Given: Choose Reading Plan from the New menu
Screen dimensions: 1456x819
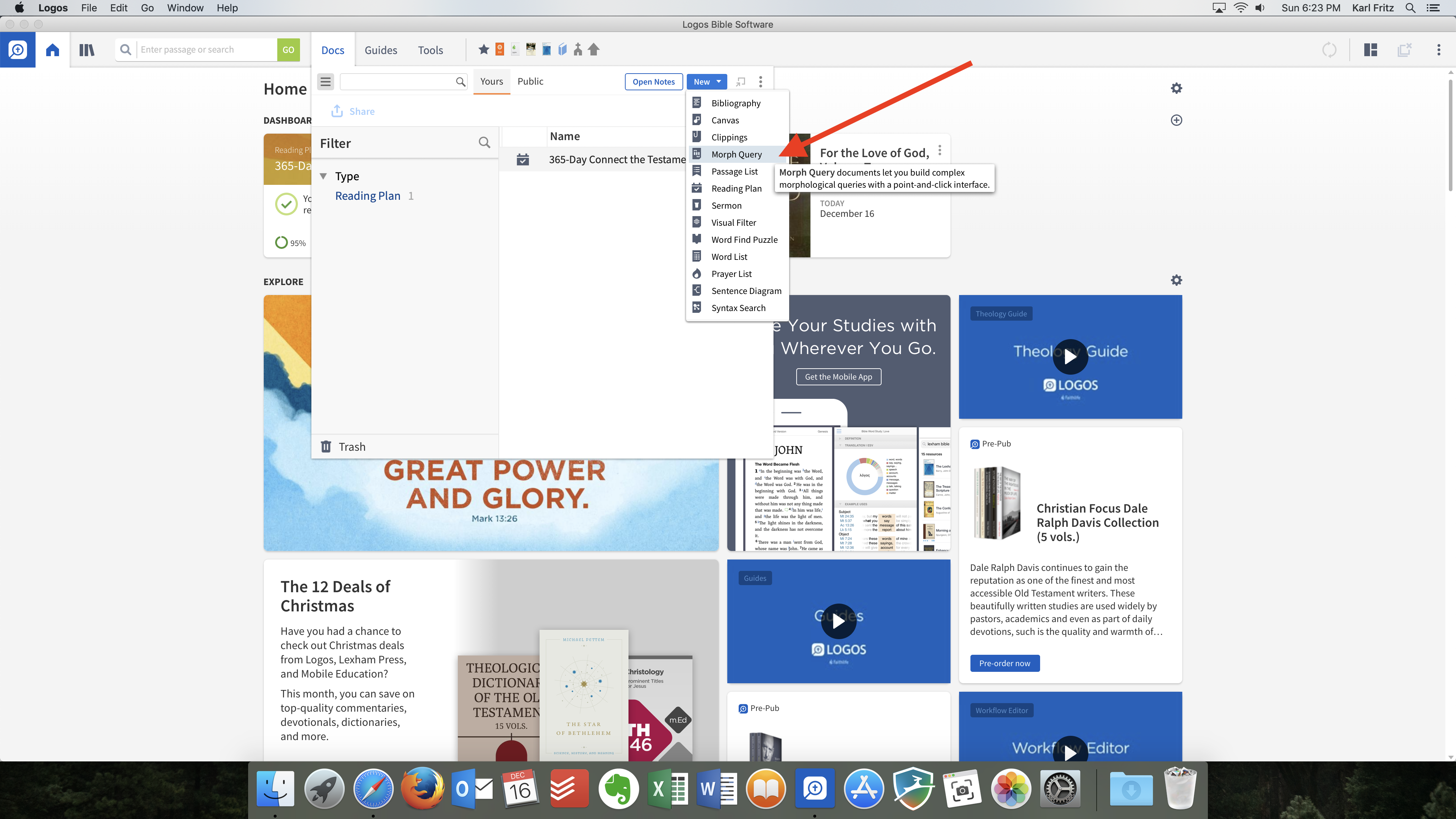Looking at the screenshot, I should pos(737,188).
